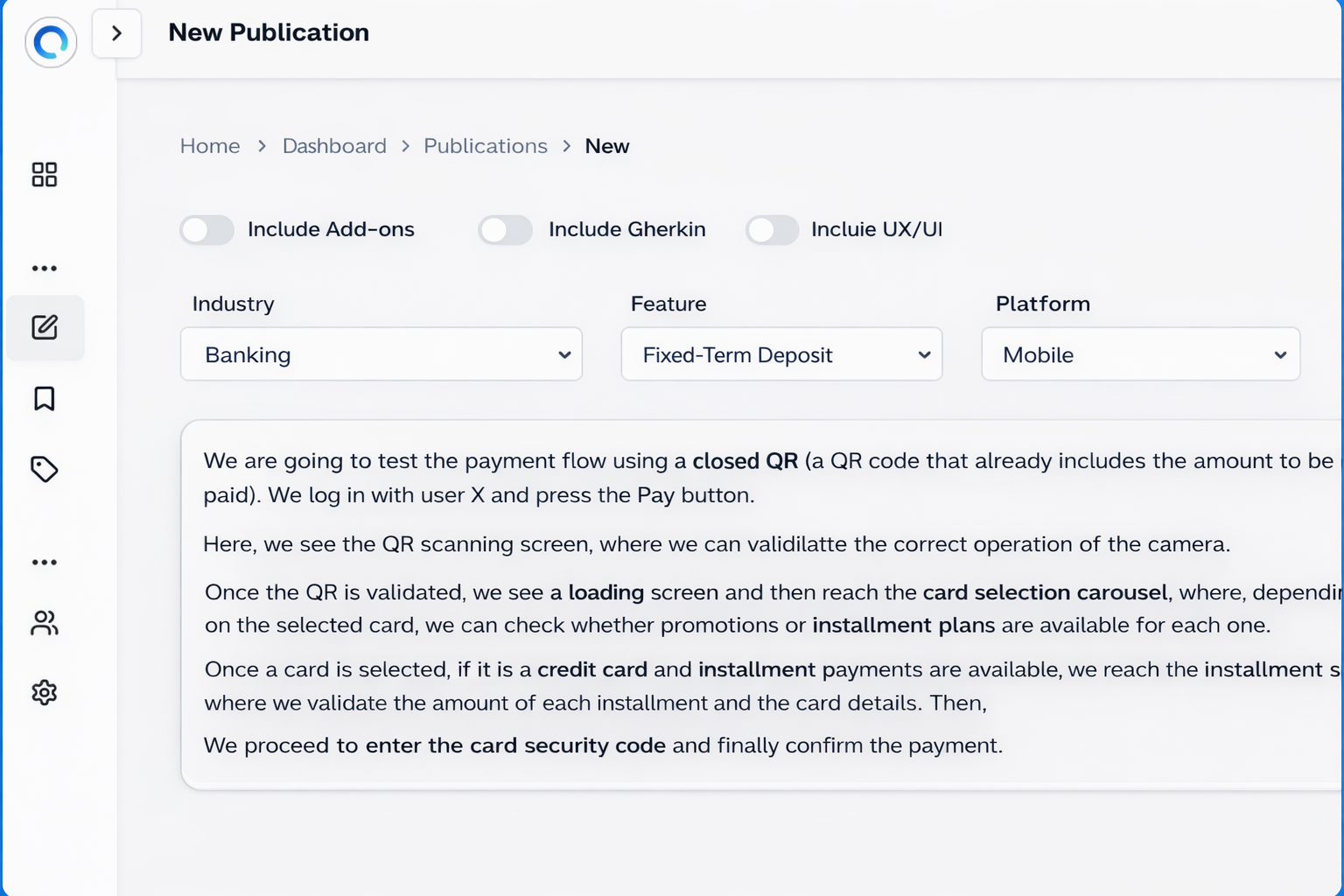
Task: Open the users icon in sidebar
Action: tap(45, 623)
